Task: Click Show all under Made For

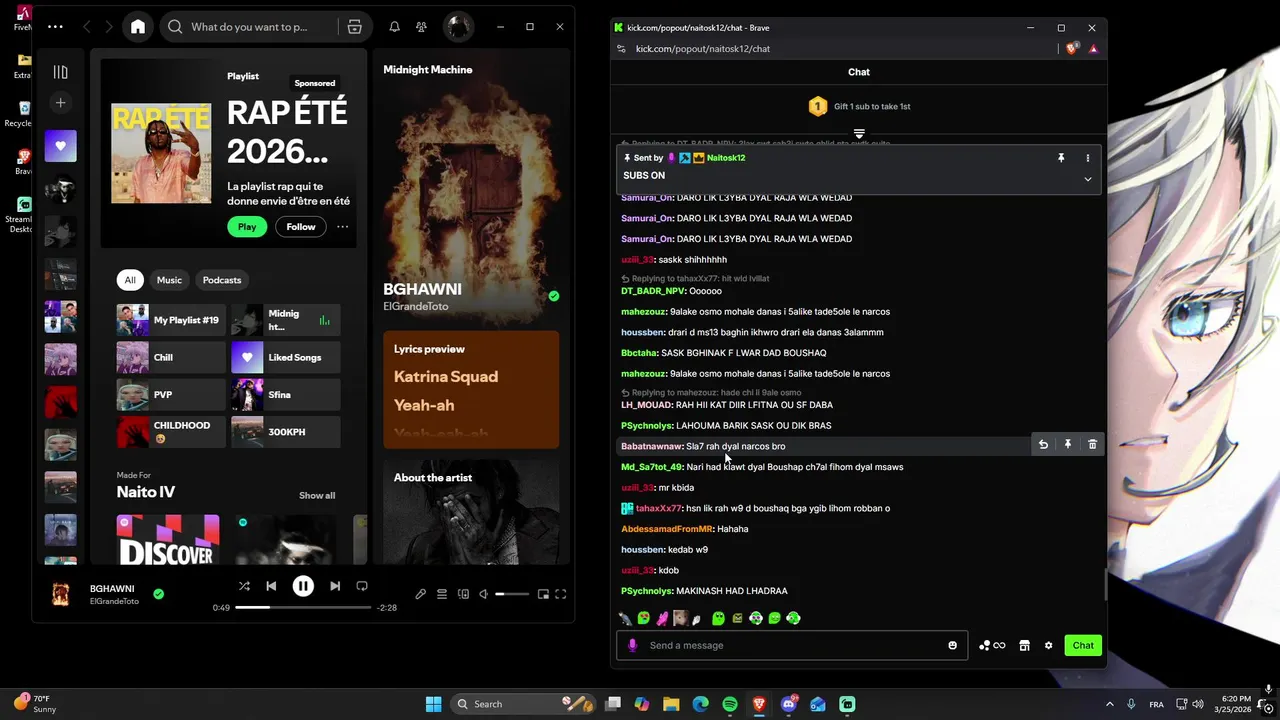Action: tap(317, 495)
